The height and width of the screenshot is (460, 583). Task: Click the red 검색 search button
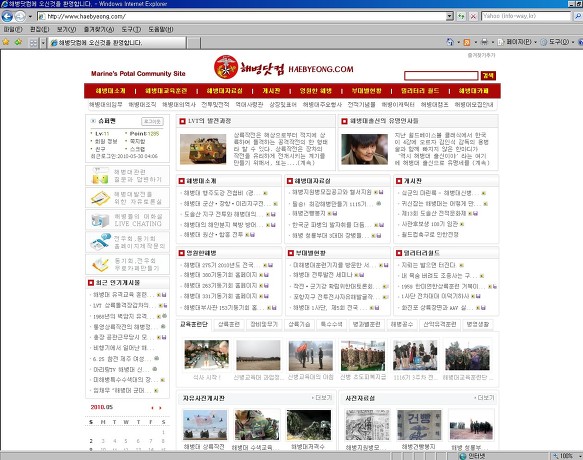pyautogui.click(x=488, y=76)
